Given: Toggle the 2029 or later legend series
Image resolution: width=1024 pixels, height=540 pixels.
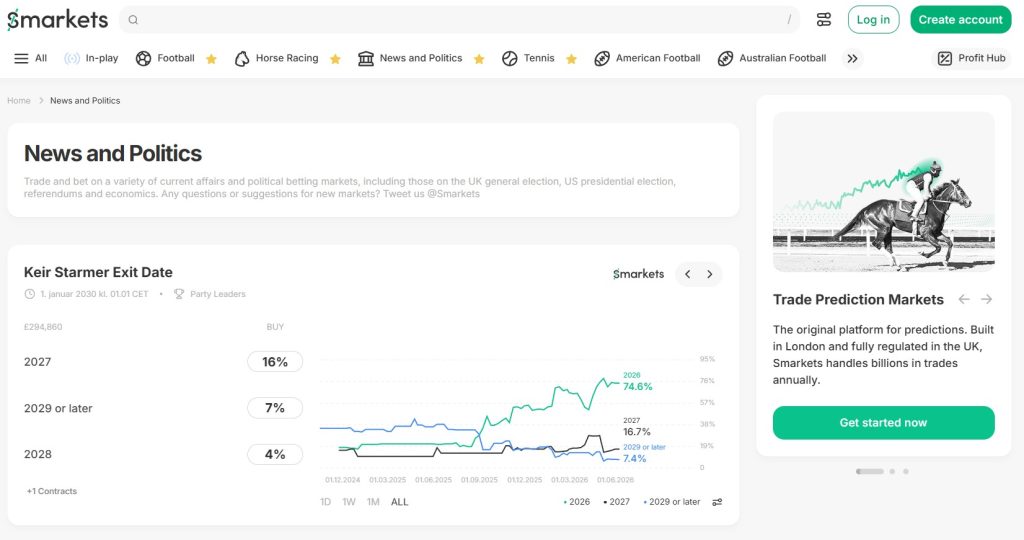Looking at the screenshot, I should [672, 502].
